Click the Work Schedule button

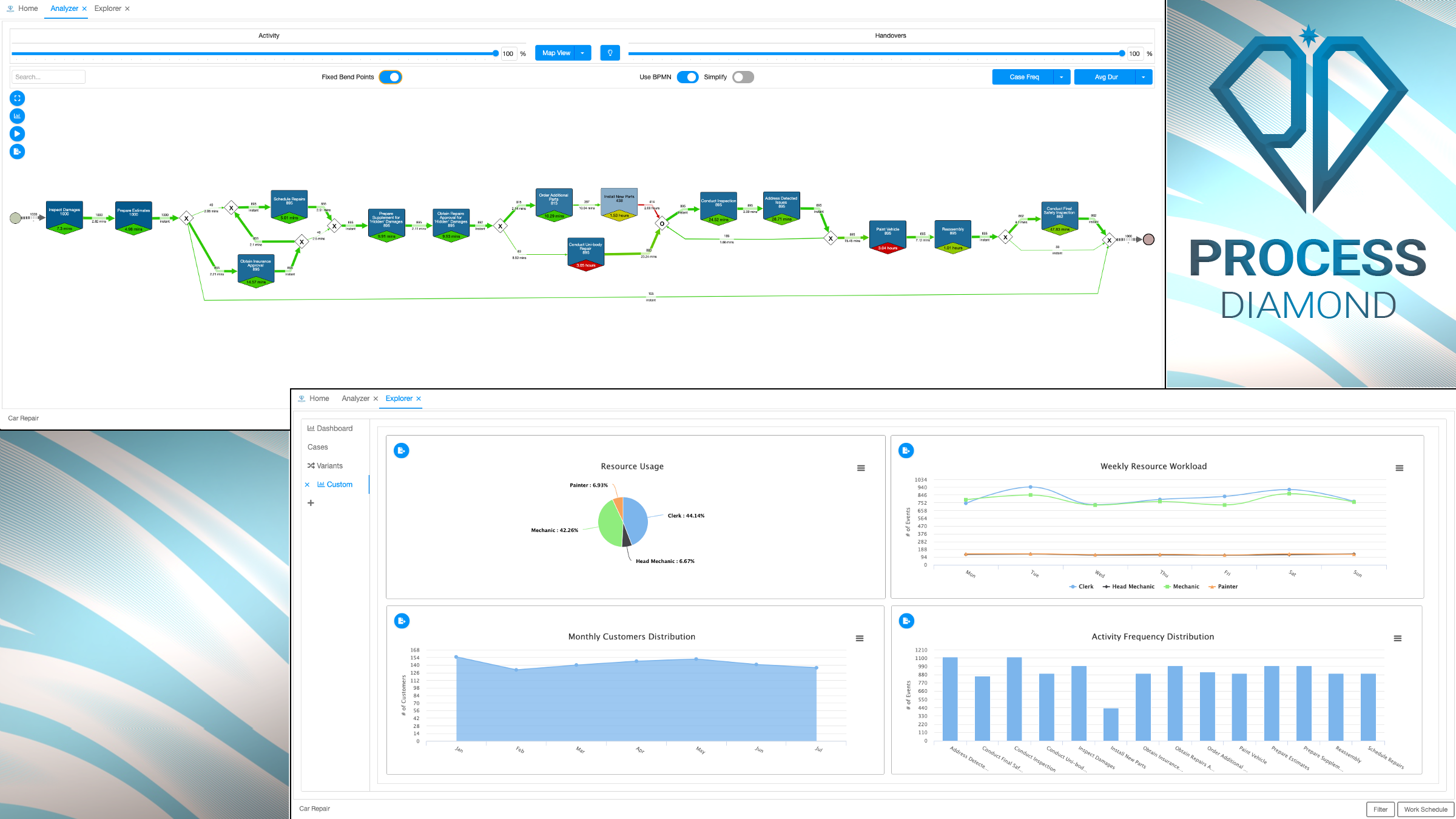[1425, 809]
